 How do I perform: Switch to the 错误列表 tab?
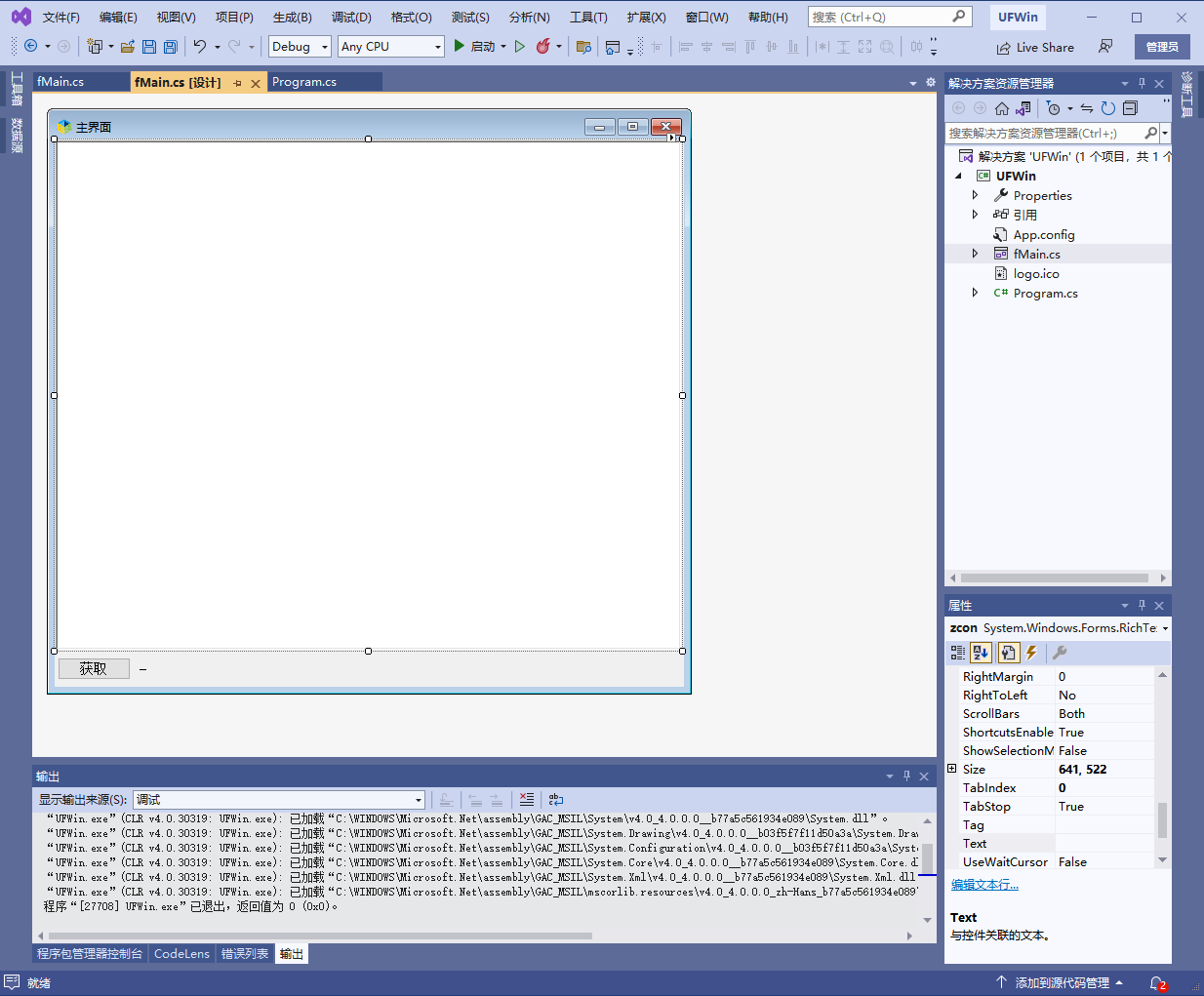coord(245,954)
